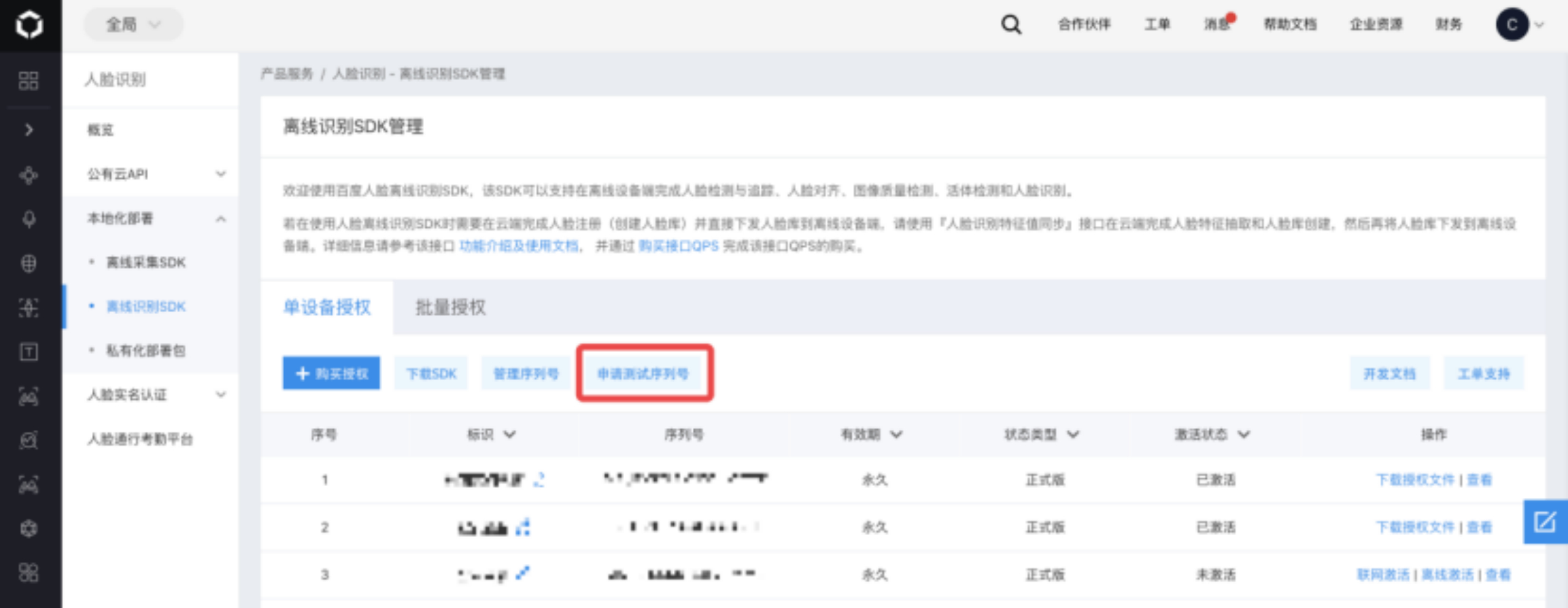Screen dimensions: 1568x608
Task: Open 企业资源 in top navigation
Action: pos(1376,24)
